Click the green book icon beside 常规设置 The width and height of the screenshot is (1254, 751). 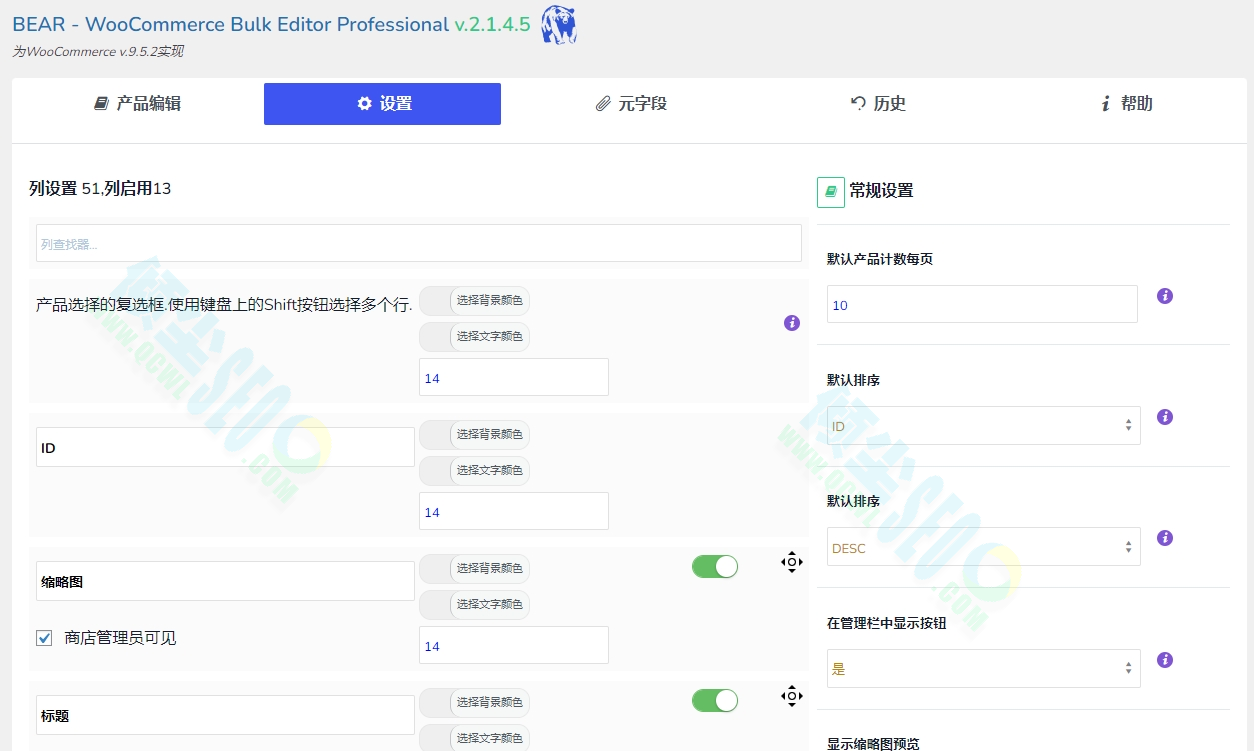point(831,192)
